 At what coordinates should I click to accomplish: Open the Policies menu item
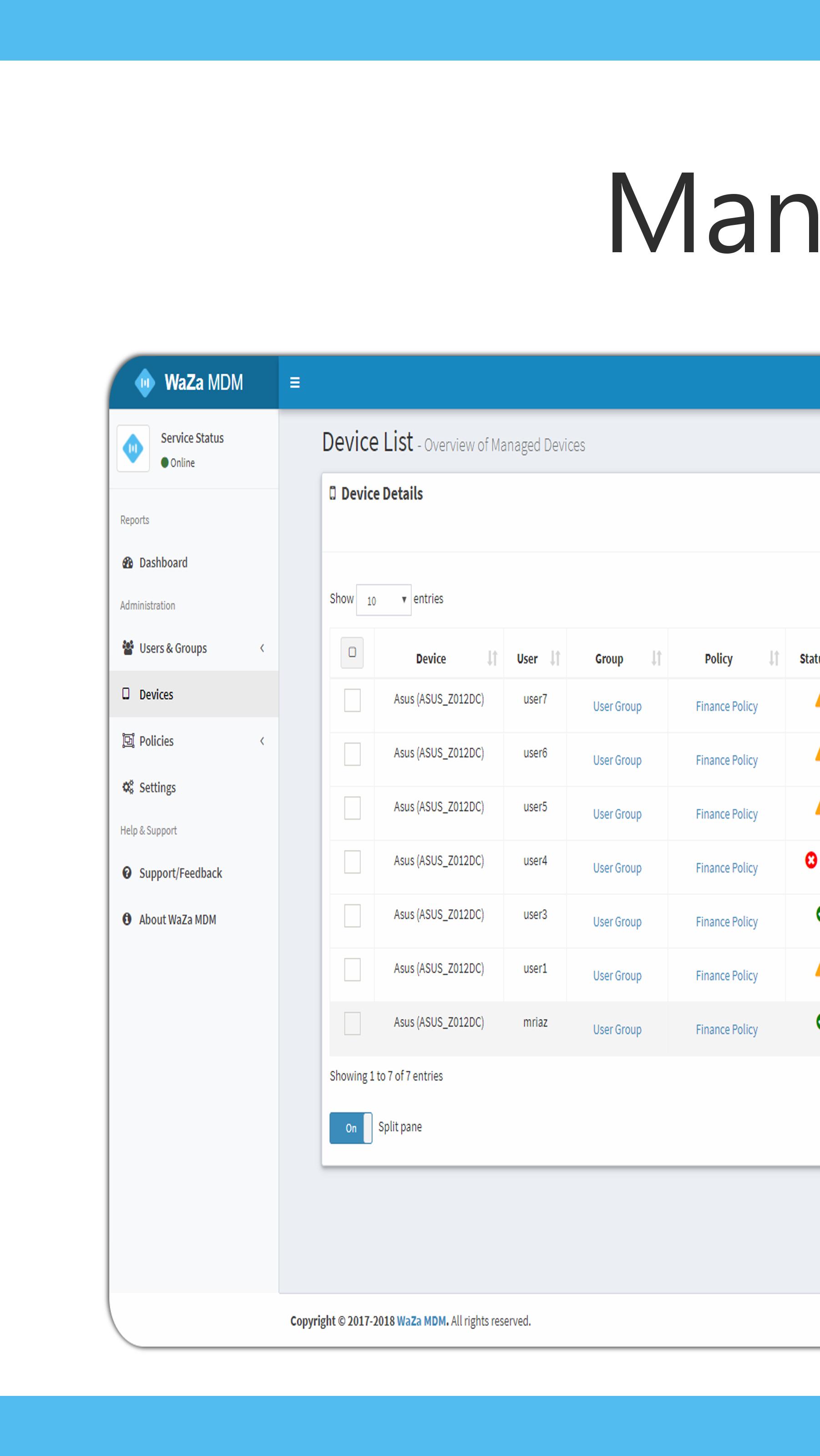[194, 740]
